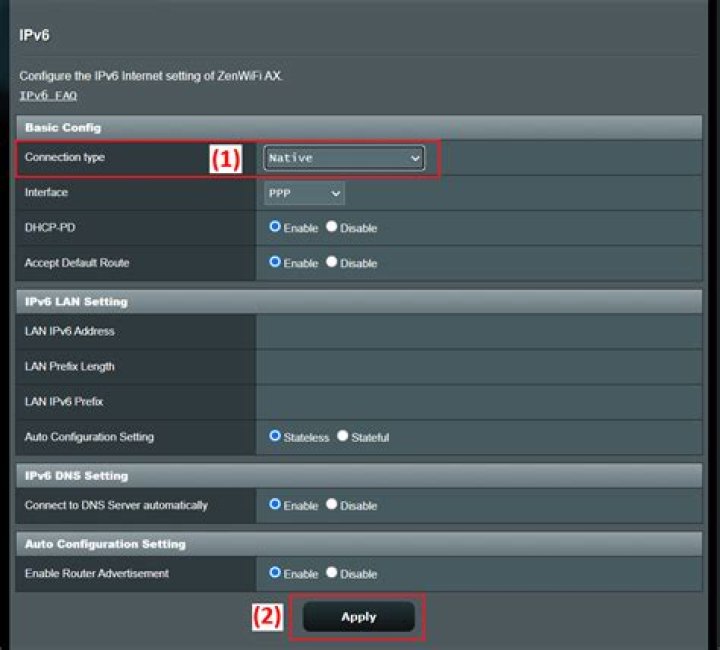This screenshot has width=720, height=650.
Task: Click the LAN Prefix Length field area
Action: 479,367
